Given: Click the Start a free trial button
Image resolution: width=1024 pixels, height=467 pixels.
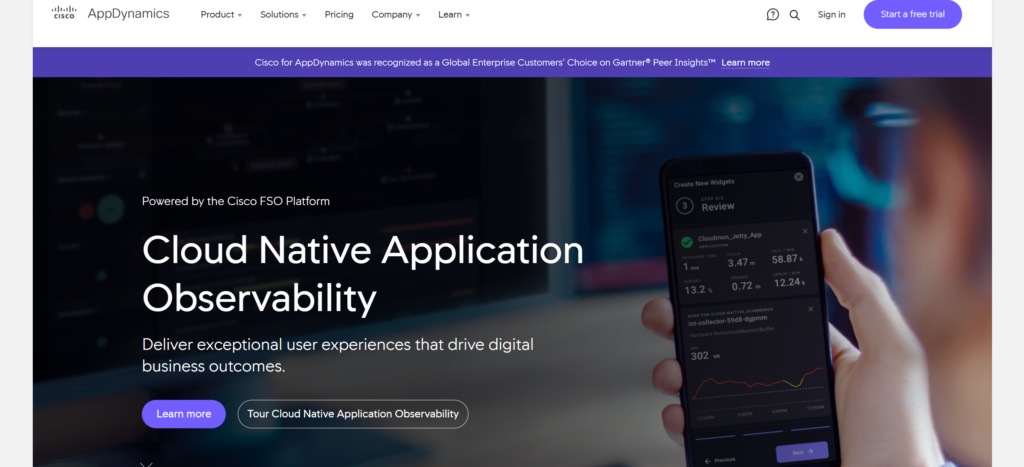Looking at the screenshot, I should [x=912, y=14].
